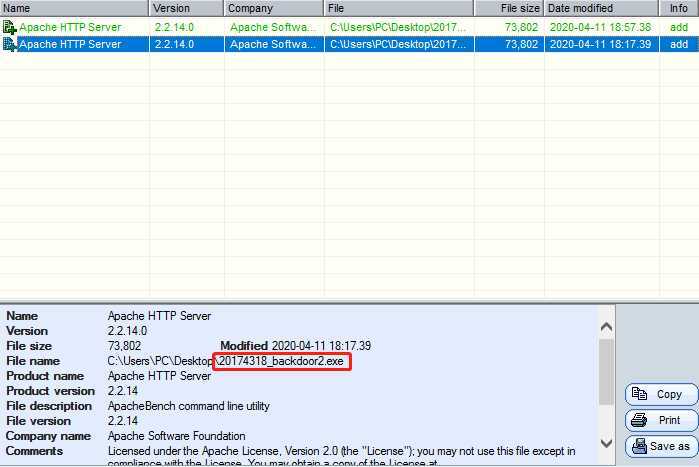The image size is (699, 467).
Task: Click the Copy button icon
Action: pyautogui.click(x=639, y=394)
